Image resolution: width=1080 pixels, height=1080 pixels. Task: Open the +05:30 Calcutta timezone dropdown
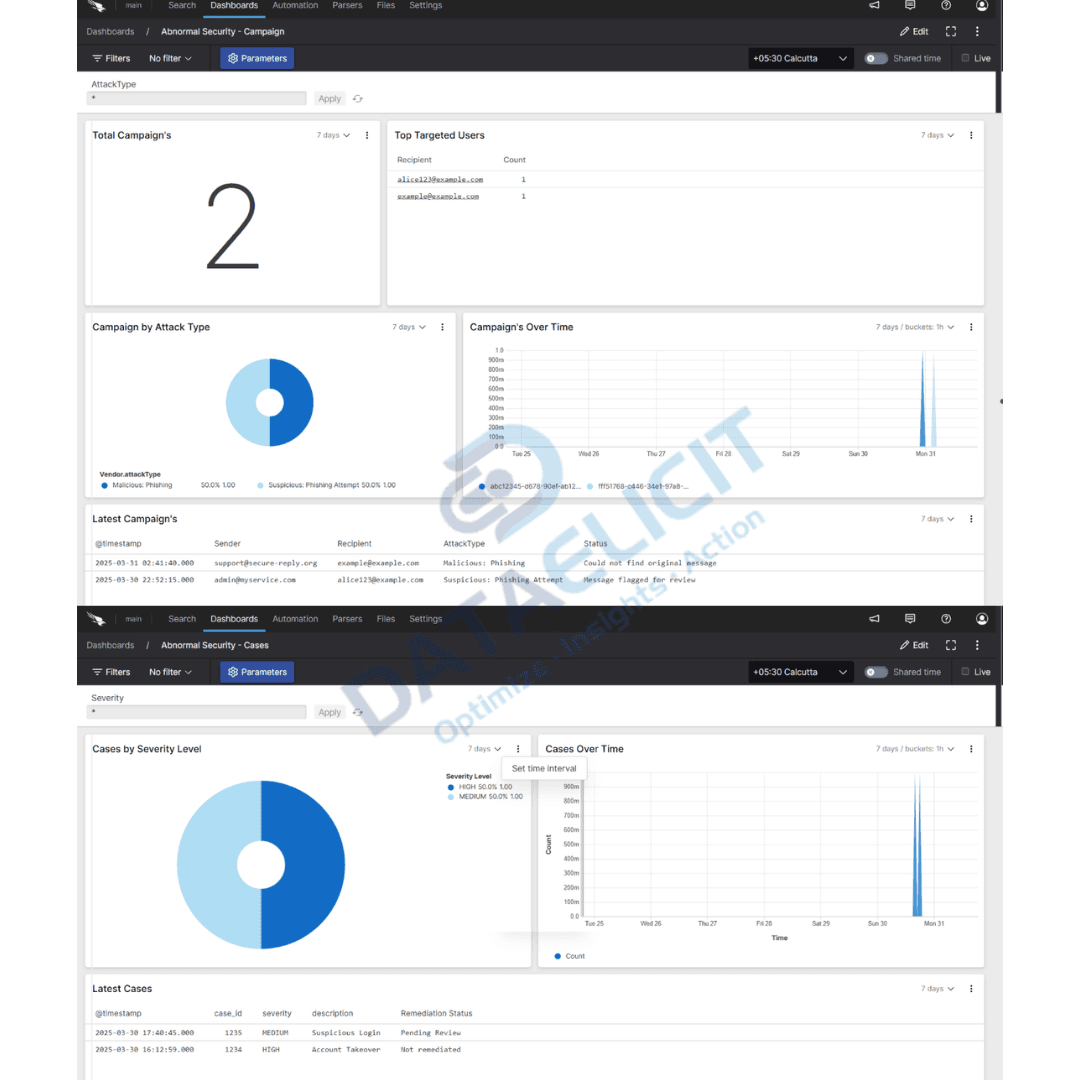798,58
